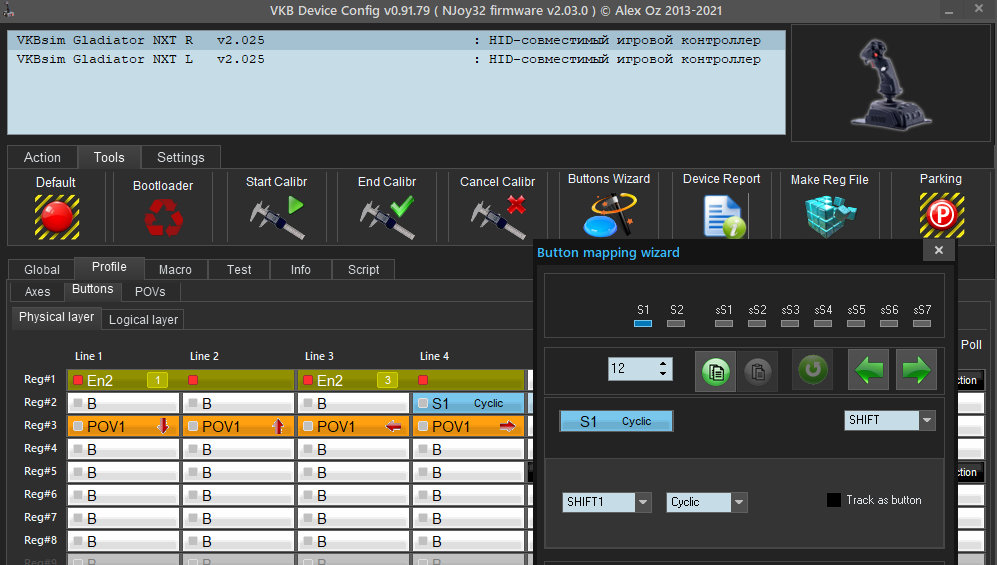Minimize the VKB Device Config window
This screenshot has height=565, width=997.
pos(949,11)
